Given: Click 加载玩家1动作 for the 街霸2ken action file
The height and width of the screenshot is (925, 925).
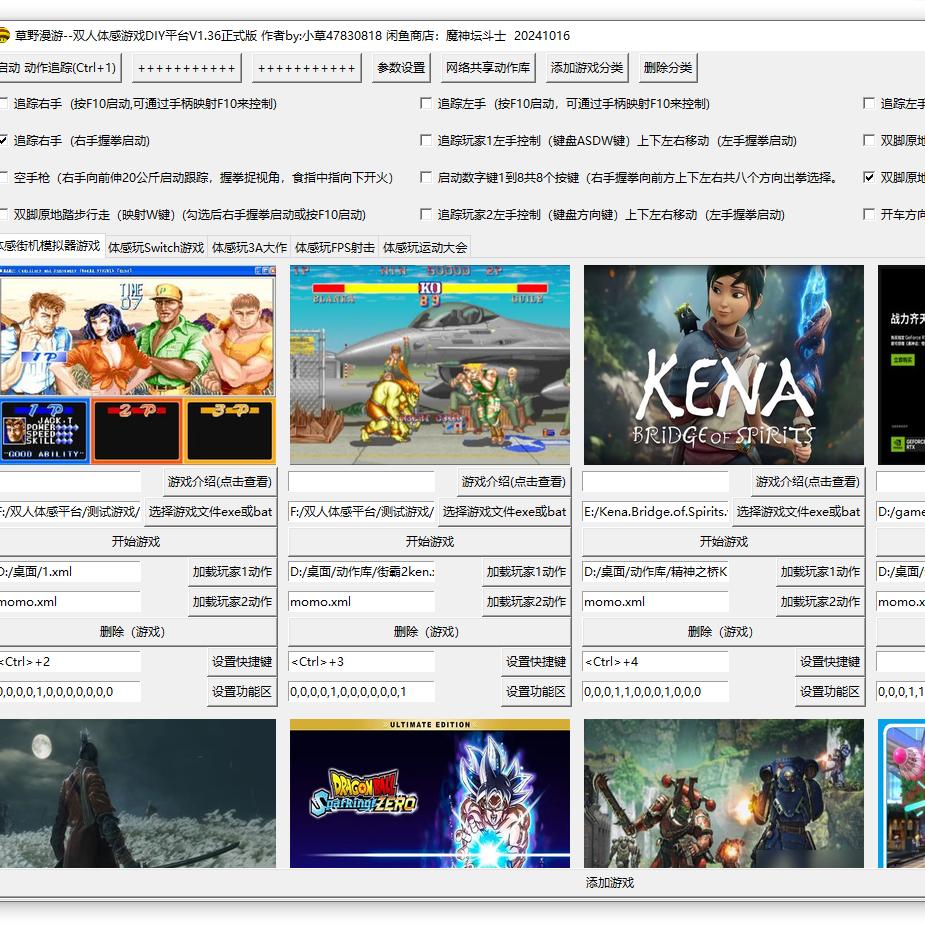Looking at the screenshot, I should (x=526, y=572).
